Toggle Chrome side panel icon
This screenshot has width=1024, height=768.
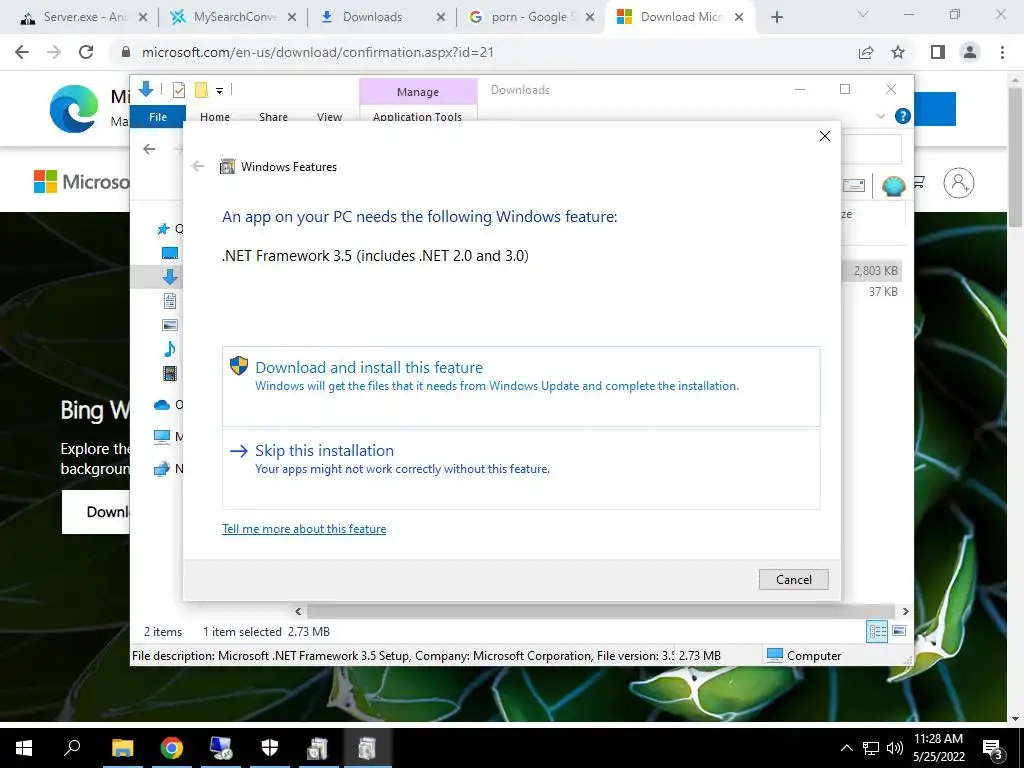coord(938,52)
